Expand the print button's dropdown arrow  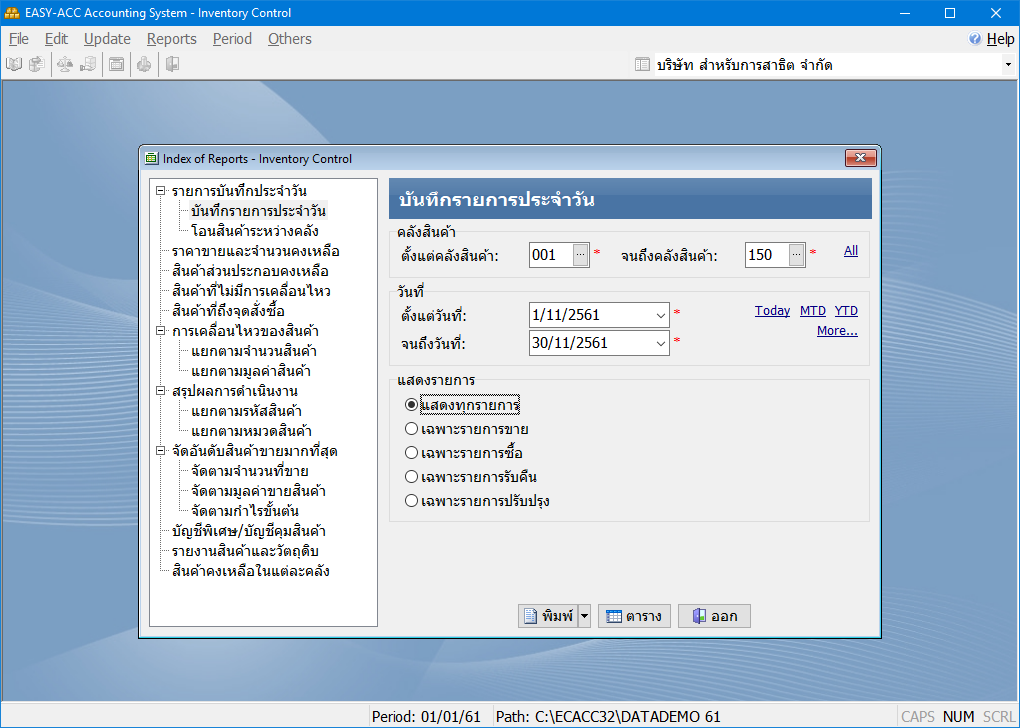pos(584,616)
